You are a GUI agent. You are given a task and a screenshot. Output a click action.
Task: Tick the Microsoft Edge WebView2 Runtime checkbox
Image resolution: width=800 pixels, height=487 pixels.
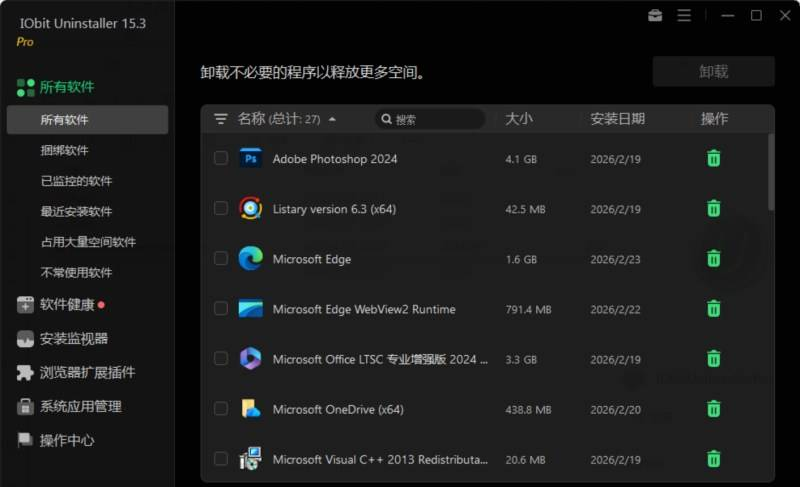(221, 309)
